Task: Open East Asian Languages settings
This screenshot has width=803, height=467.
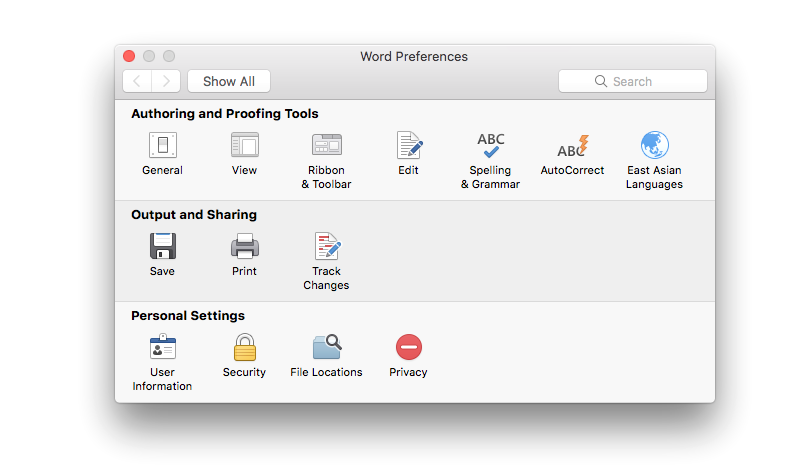Action: (654, 146)
